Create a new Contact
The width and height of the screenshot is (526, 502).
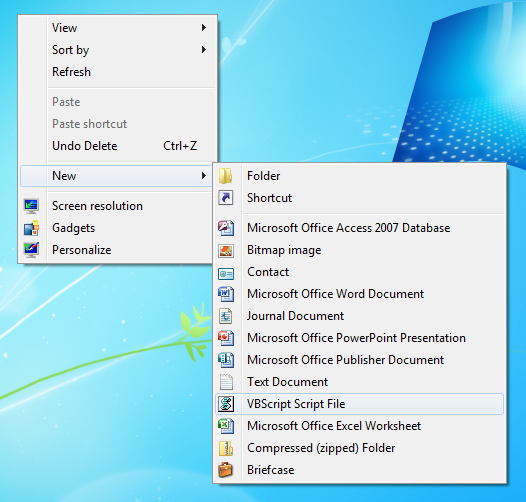tap(360, 272)
